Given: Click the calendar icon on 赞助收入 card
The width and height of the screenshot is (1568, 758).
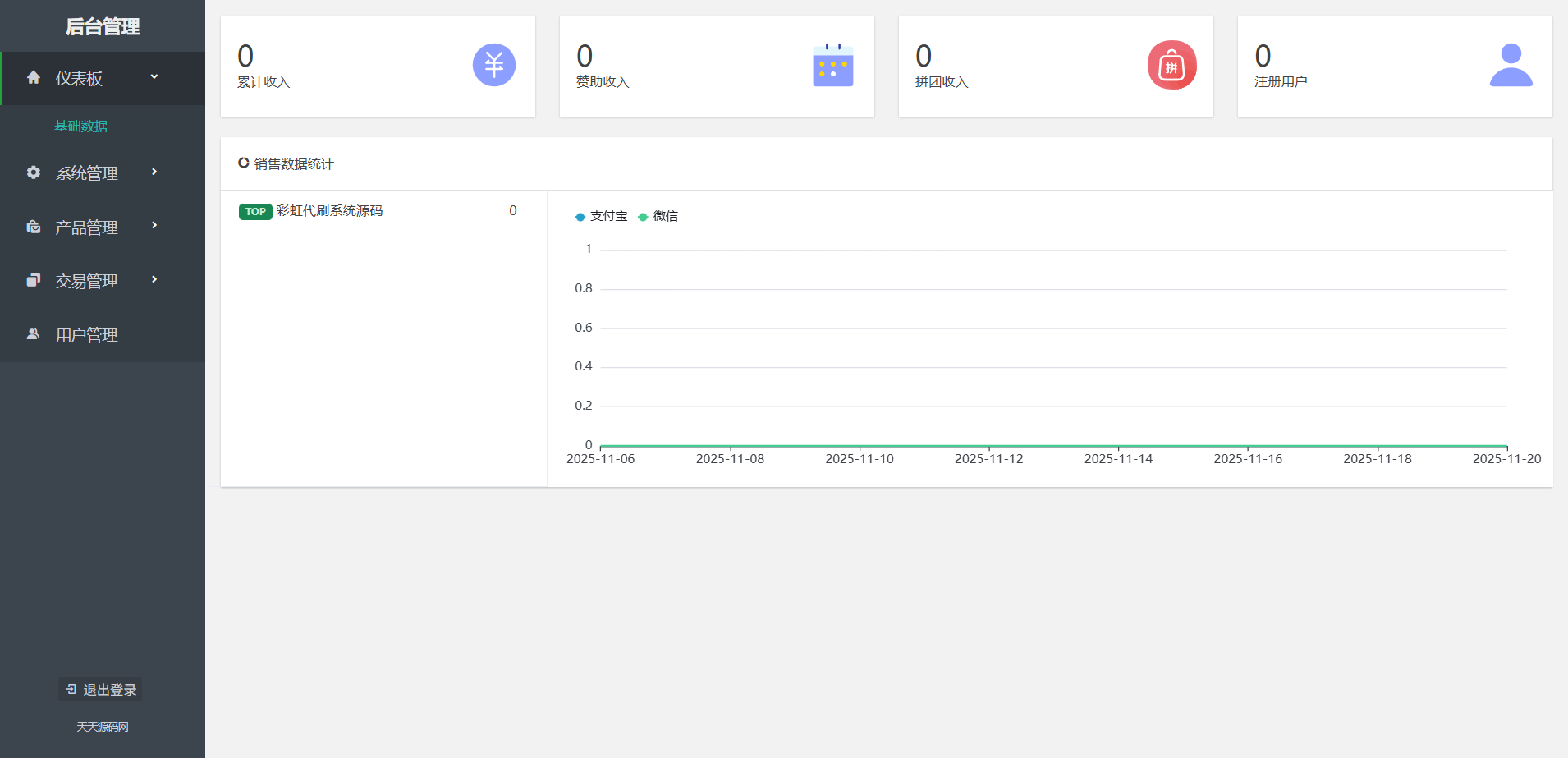Looking at the screenshot, I should [832, 65].
